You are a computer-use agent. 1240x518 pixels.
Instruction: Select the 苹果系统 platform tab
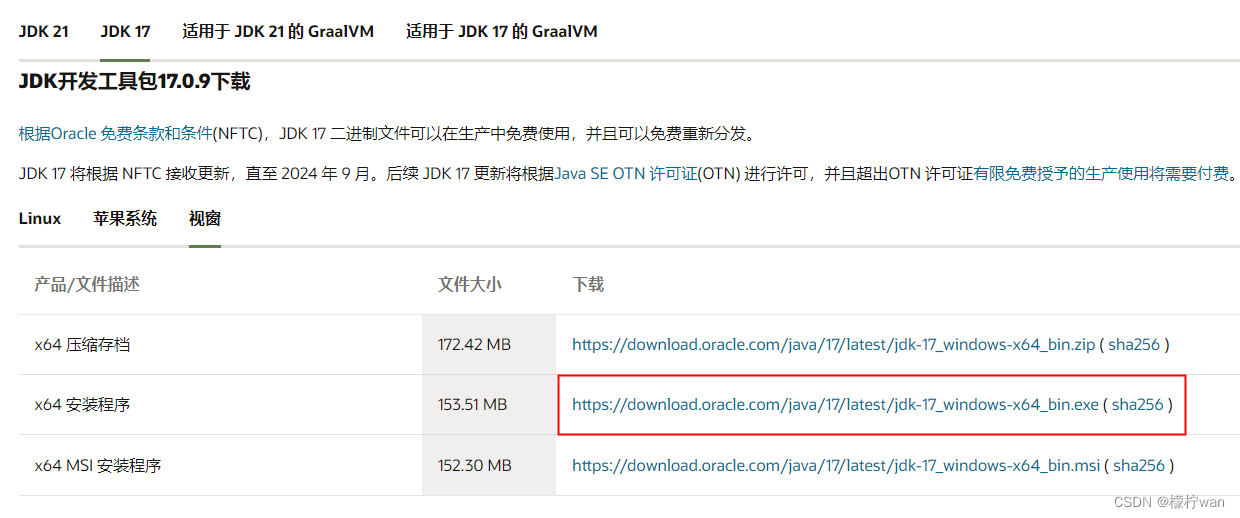pyautogui.click(x=125, y=218)
